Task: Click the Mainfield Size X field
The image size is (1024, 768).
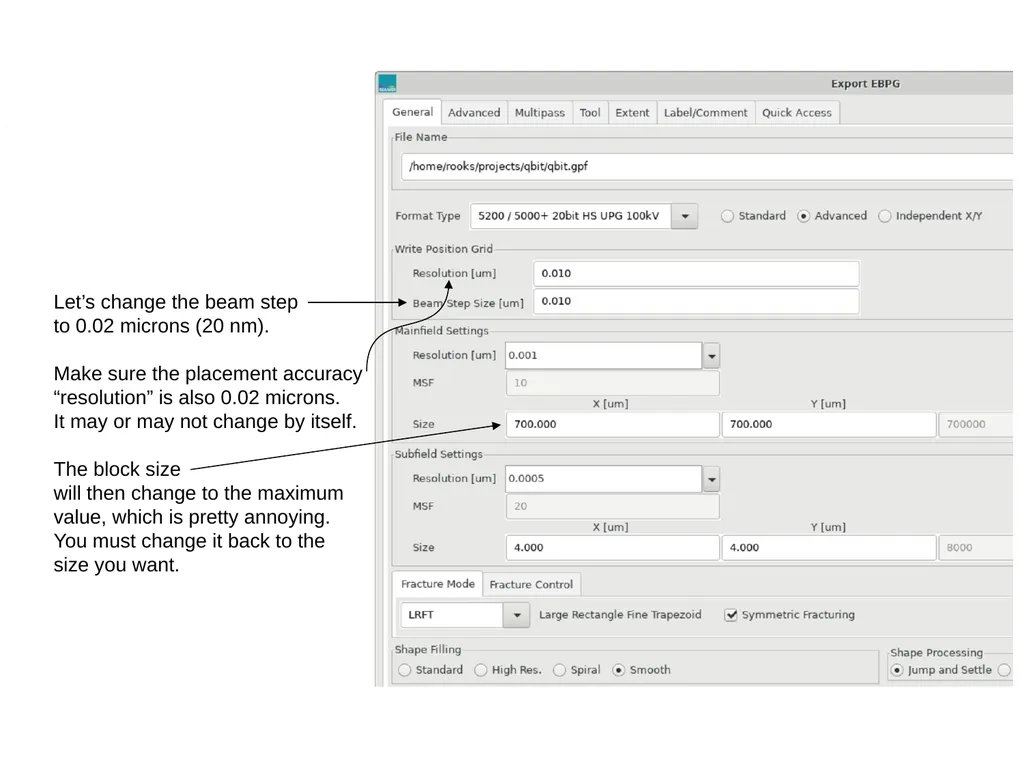Action: point(612,424)
